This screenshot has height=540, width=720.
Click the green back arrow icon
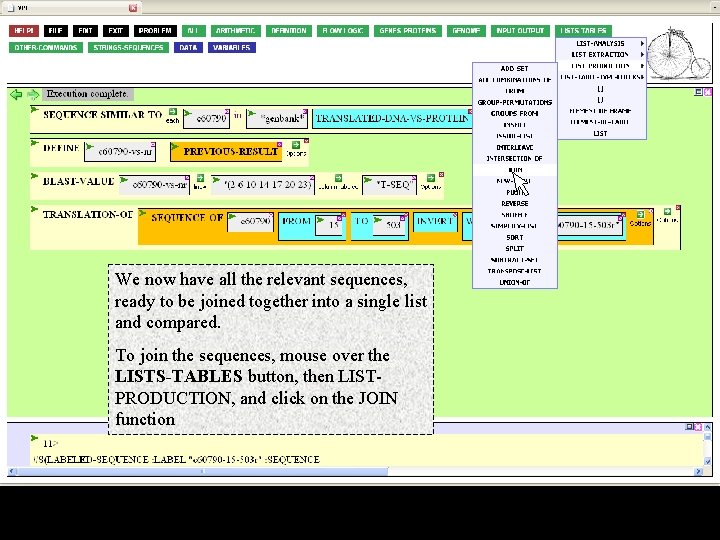[16, 95]
